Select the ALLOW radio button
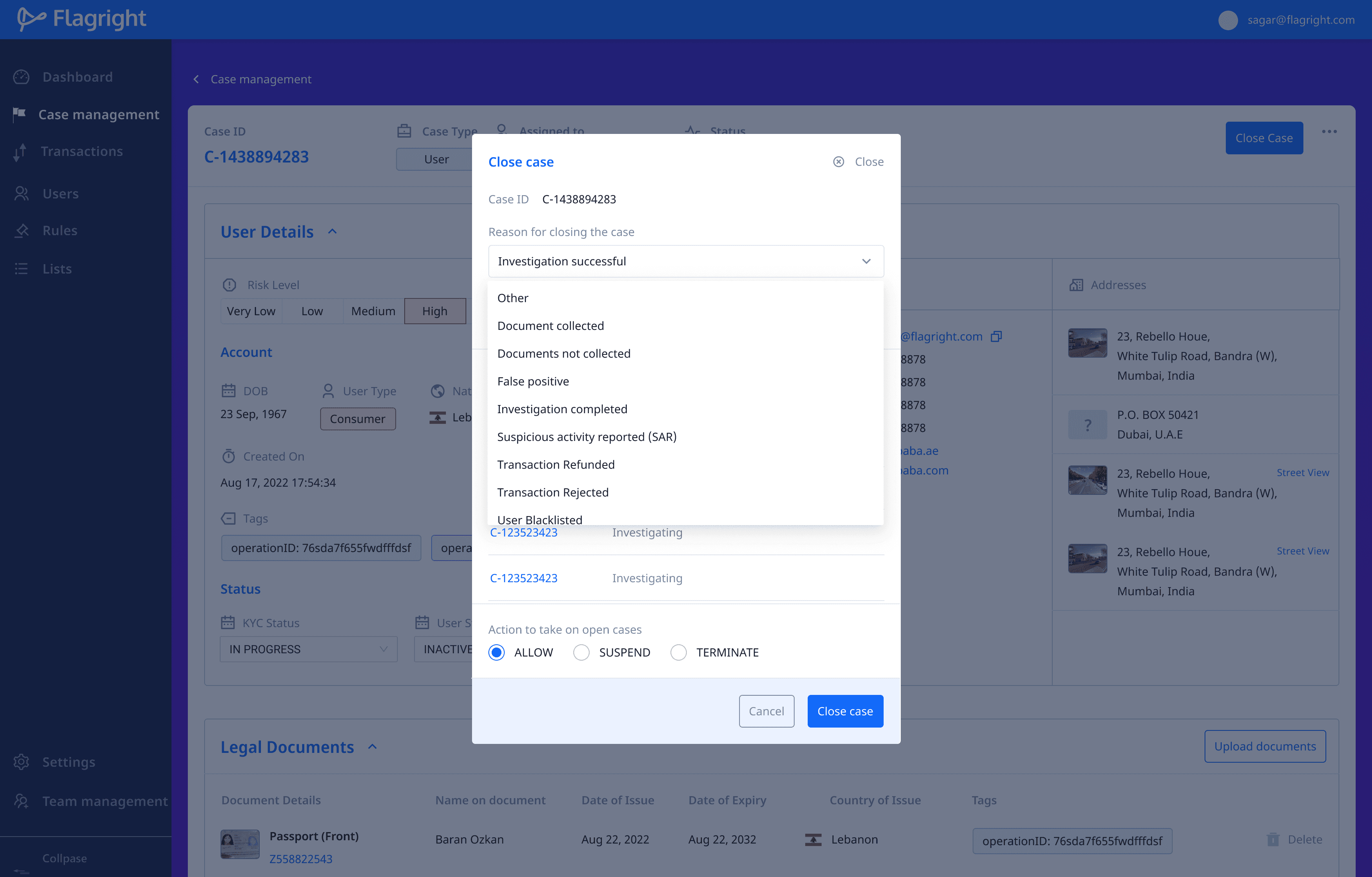 pos(496,652)
